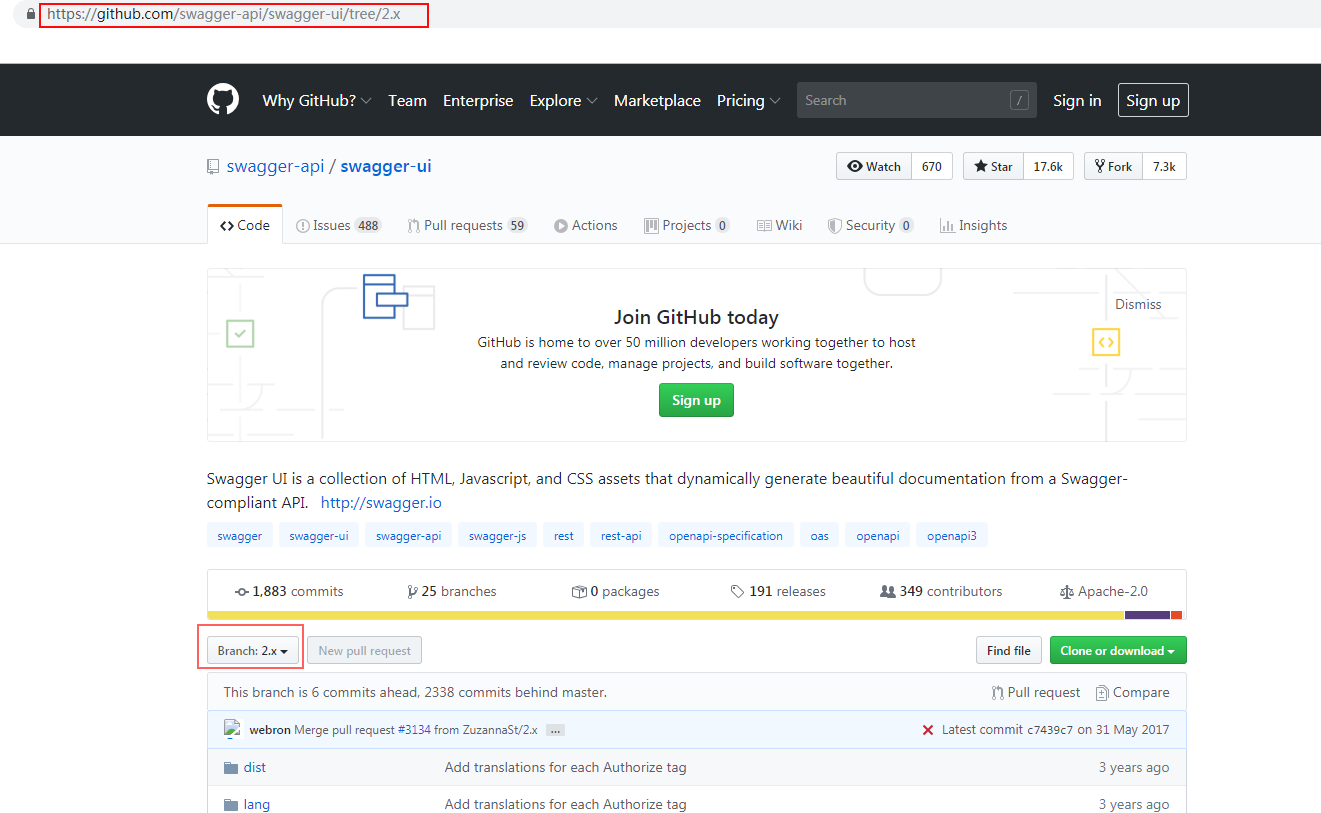Click webron's avatar thumbnail

click(x=232, y=729)
